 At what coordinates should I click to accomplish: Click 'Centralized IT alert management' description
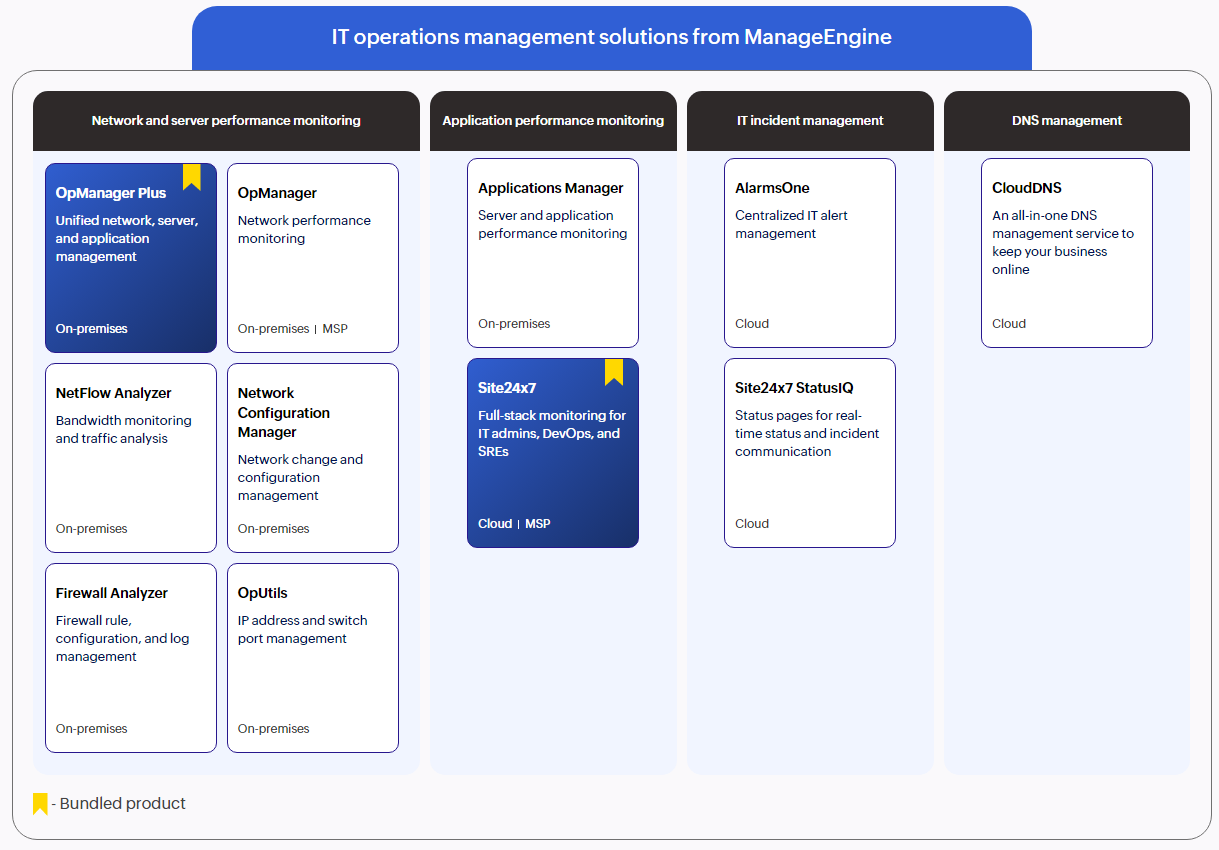point(792,225)
